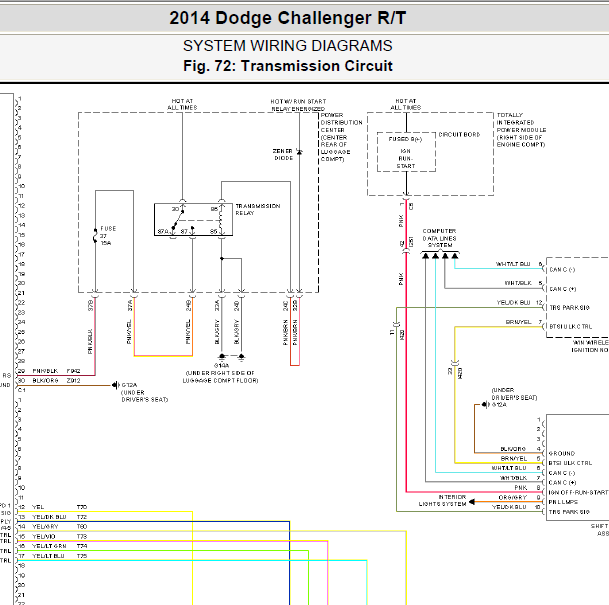
Task: Click the Fuse 37 symbol
Action: point(95,236)
